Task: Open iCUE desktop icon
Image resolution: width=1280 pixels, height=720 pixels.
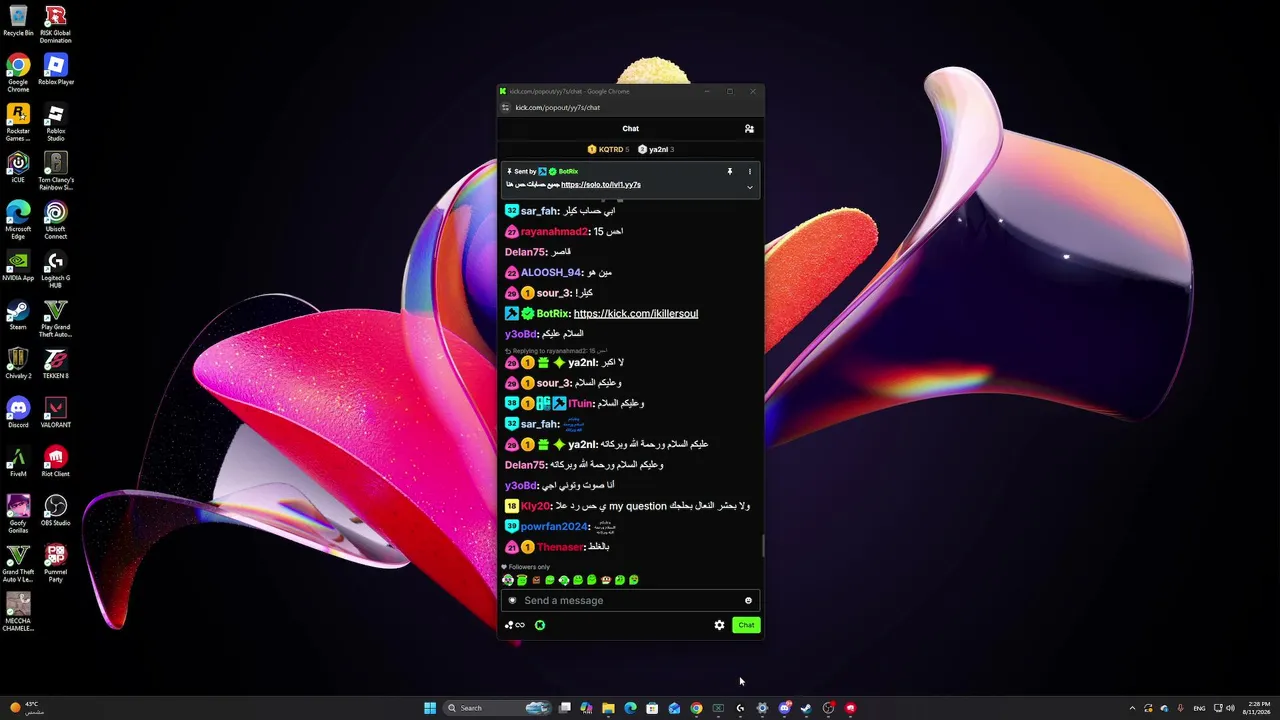Action: point(18,167)
